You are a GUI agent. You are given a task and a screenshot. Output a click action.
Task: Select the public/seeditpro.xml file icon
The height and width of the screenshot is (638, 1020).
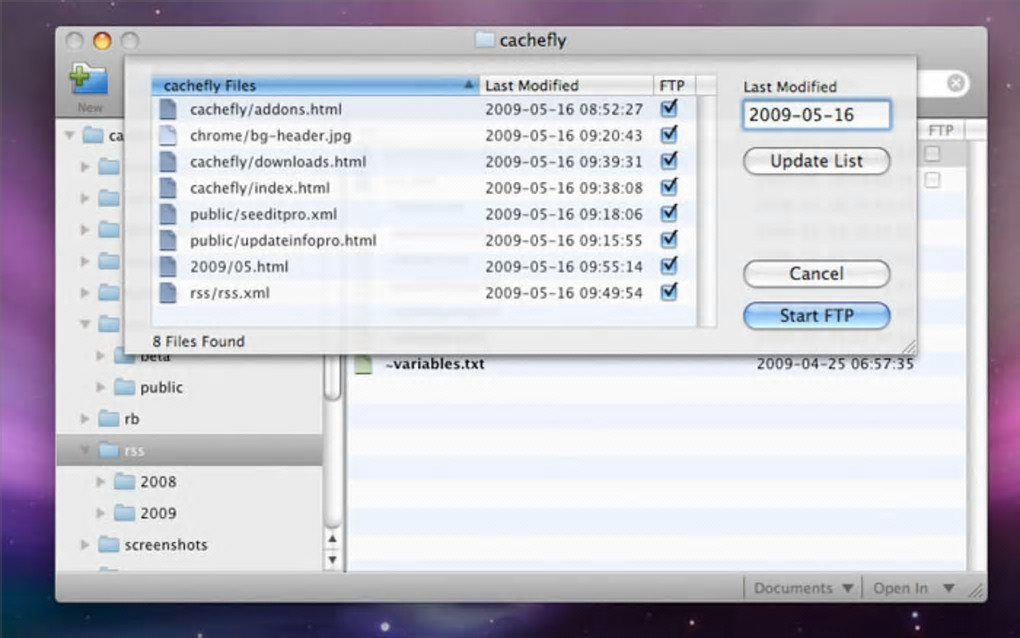coord(168,214)
